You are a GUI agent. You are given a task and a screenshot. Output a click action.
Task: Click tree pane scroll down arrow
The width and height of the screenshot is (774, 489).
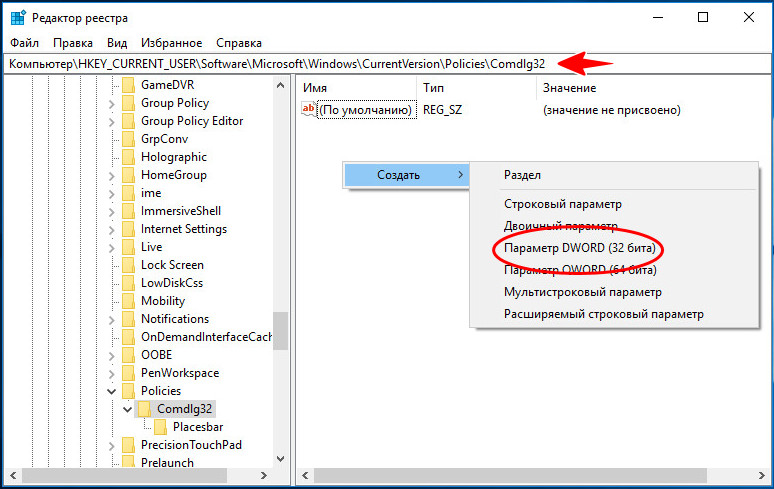(280, 459)
